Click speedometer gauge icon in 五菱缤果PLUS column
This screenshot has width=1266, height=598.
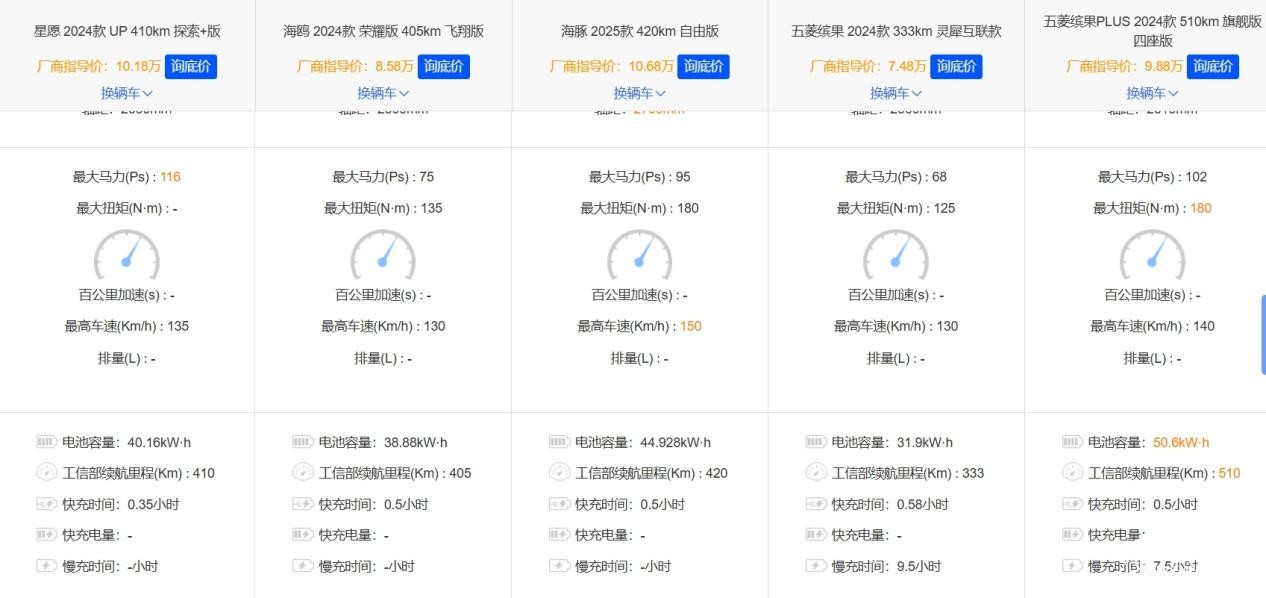[1153, 255]
